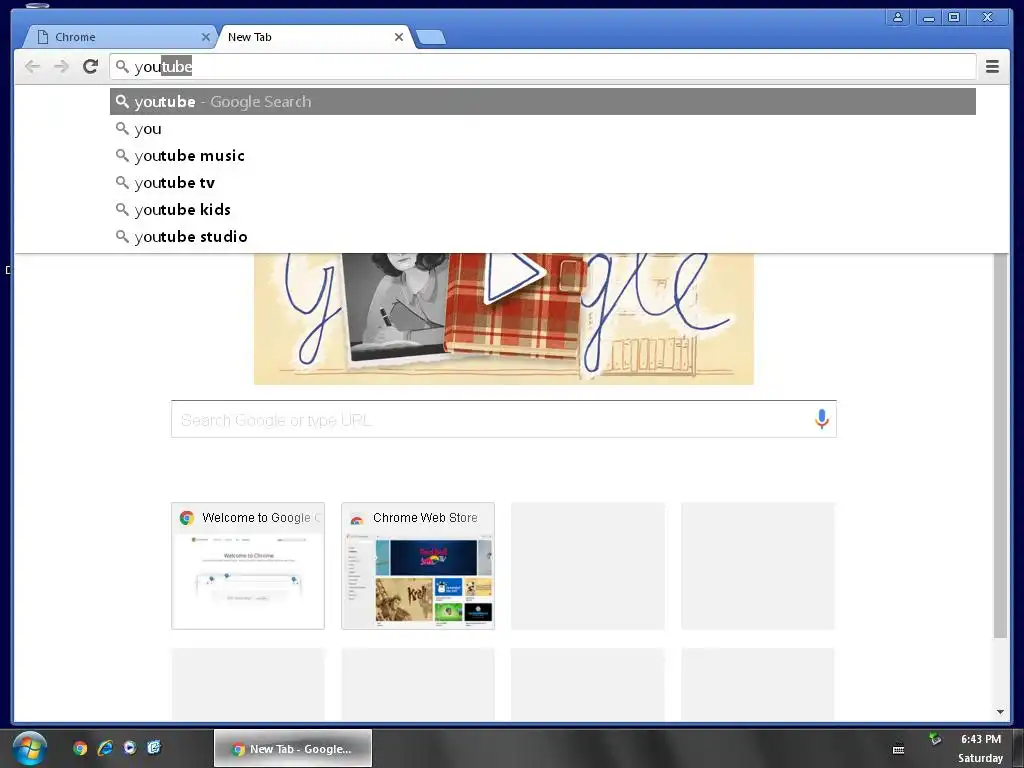Click the 6:43 PM system clock
Viewport: 1024px width, 768px height.
pos(980,739)
